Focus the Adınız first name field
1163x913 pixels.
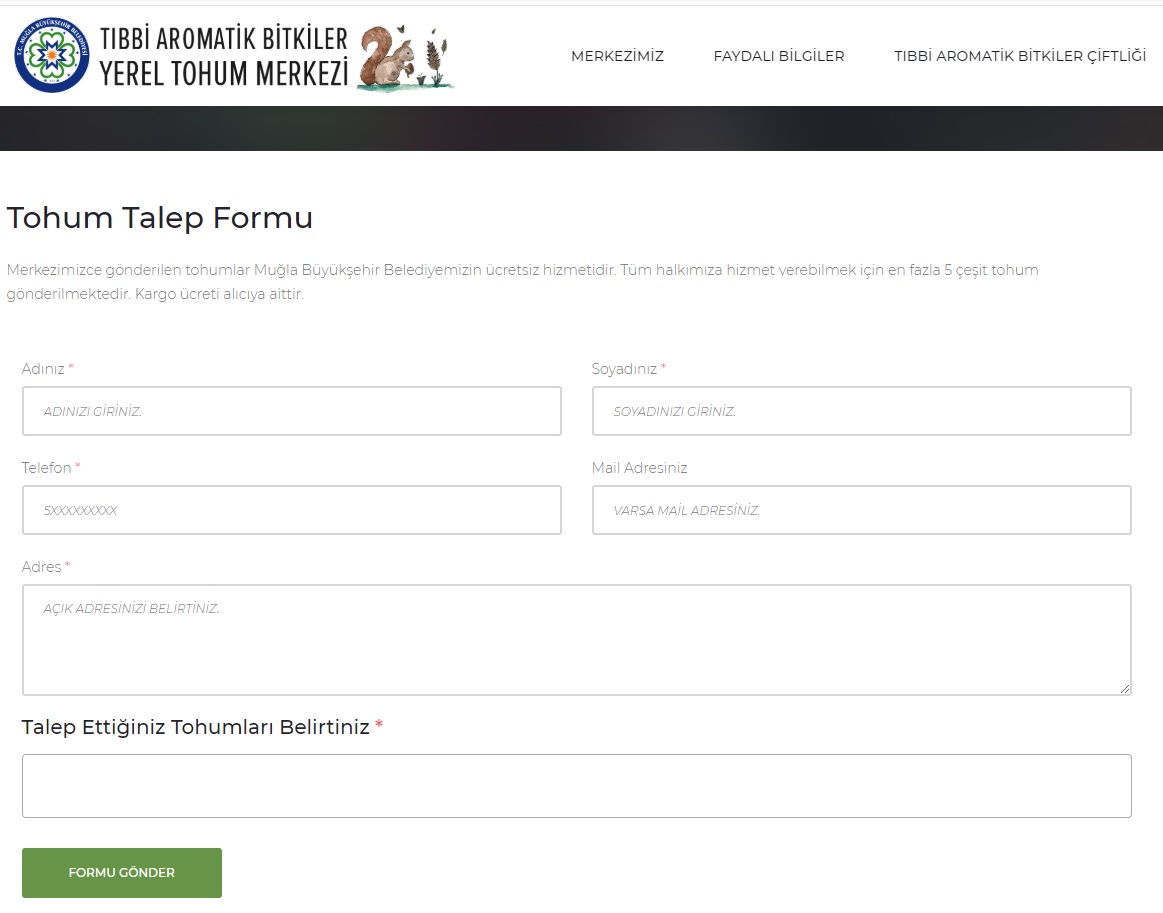click(291, 411)
